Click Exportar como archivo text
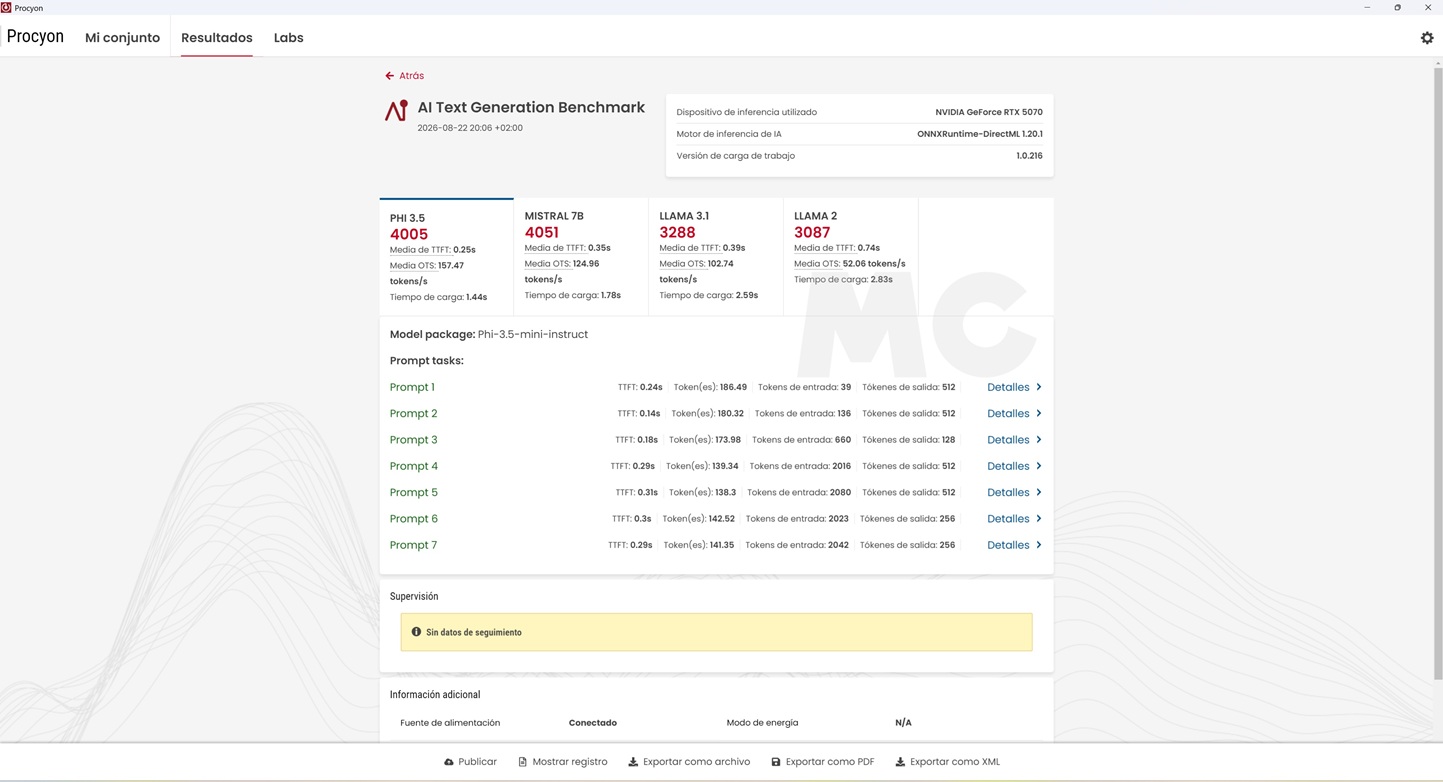 tap(696, 762)
